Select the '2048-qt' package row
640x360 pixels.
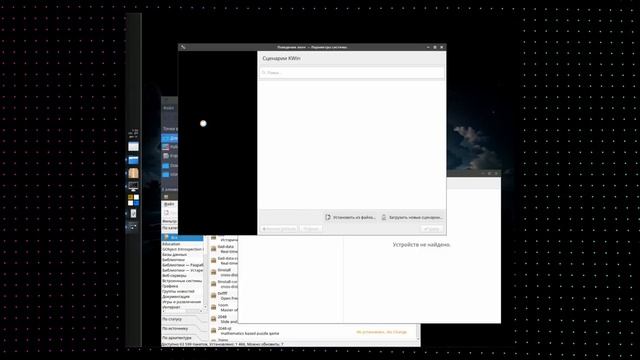tap(313, 331)
